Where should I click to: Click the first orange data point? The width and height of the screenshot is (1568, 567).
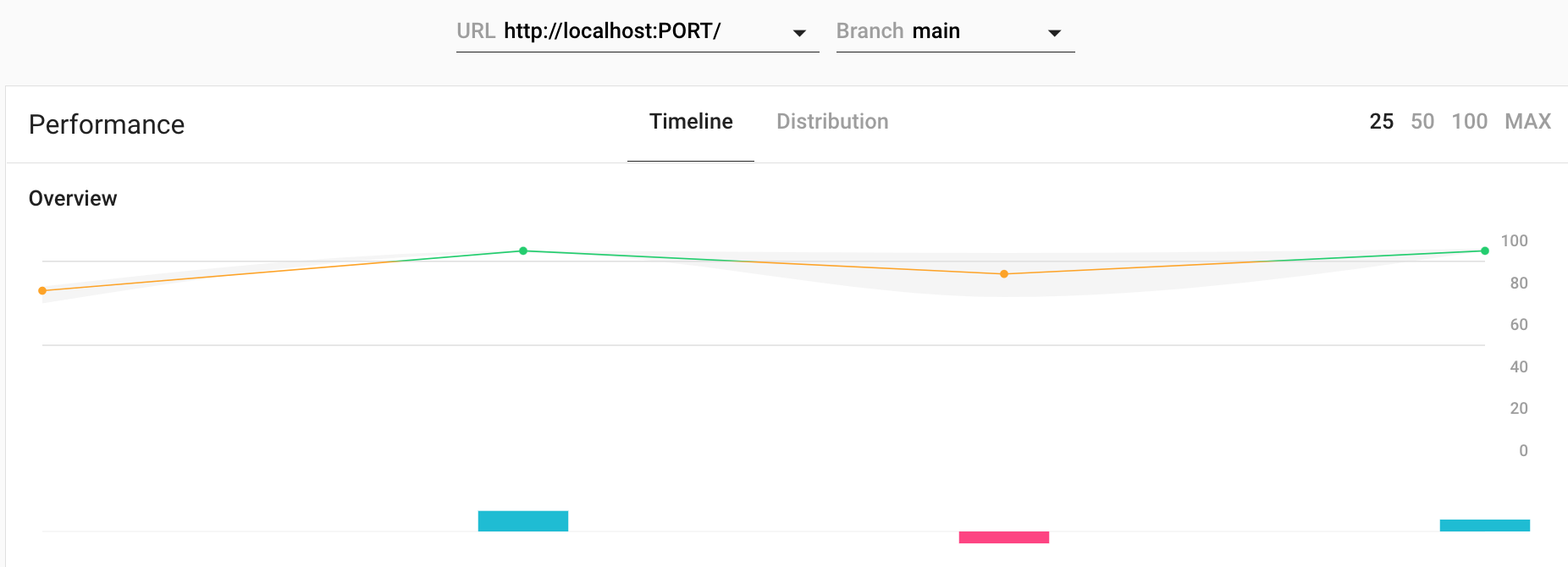(x=42, y=291)
